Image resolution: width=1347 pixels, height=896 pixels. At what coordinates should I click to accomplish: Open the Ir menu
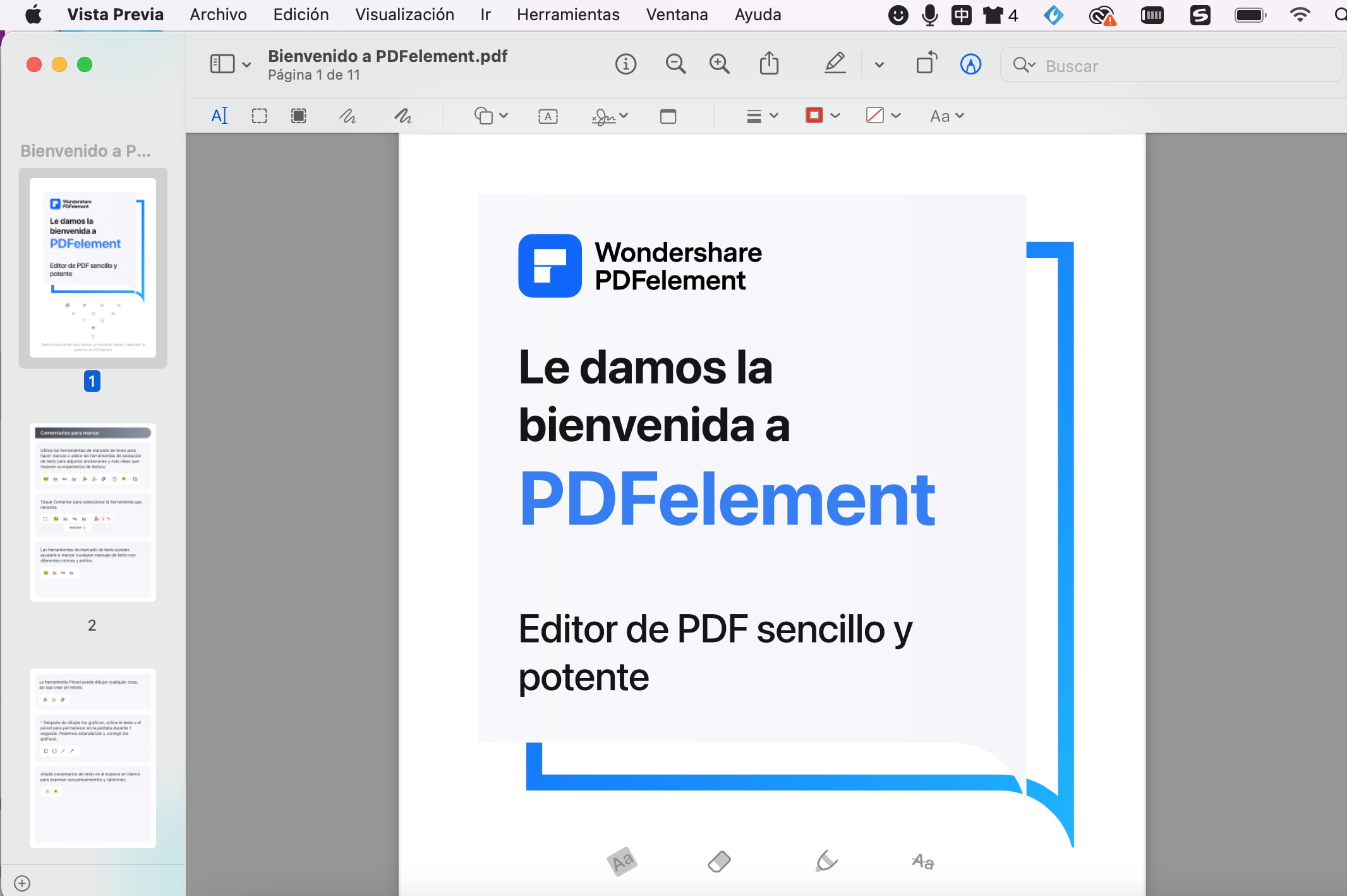click(485, 15)
